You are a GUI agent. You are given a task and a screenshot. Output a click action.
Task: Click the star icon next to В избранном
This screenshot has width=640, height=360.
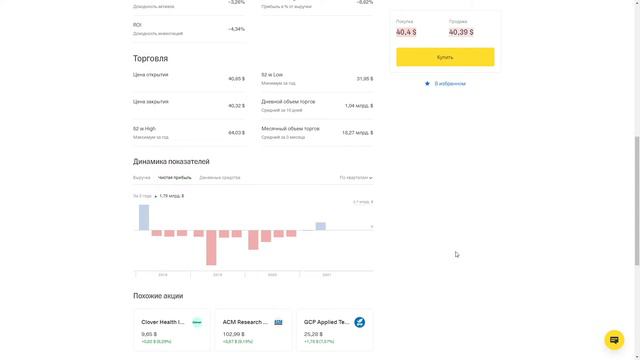[x=427, y=84]
